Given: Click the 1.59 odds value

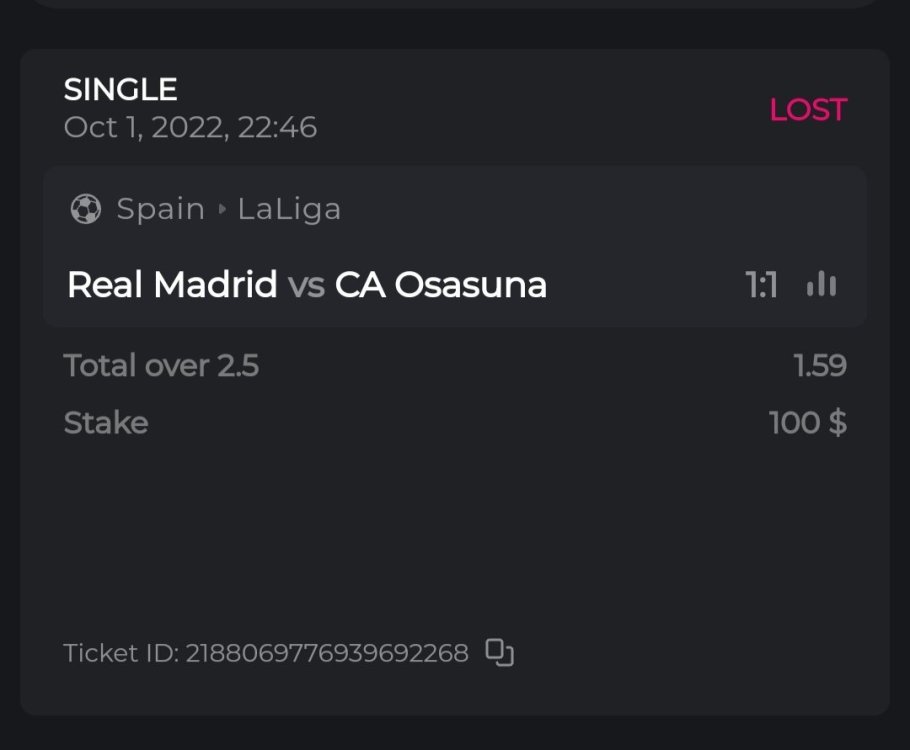Looking at the screenshot, I should coord(820,366).
